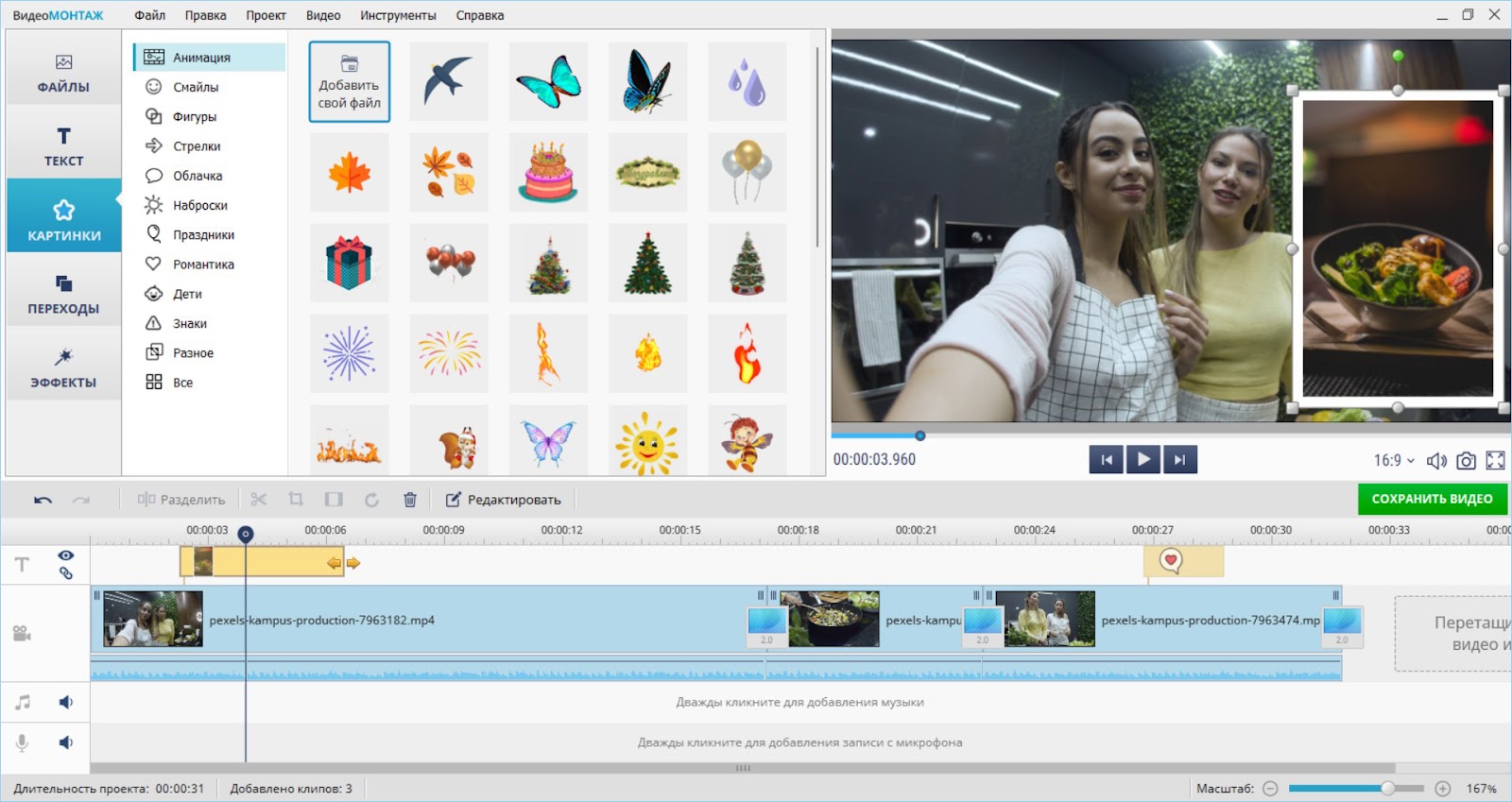The height and width of the screenshot is (802, 1512).
Task: Switch to the ПЕРЕХОДЫ tab
Action: point(63,295)
